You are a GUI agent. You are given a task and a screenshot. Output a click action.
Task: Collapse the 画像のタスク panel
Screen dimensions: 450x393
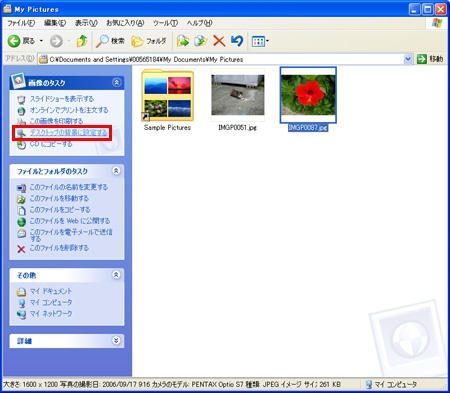(116, 82)
